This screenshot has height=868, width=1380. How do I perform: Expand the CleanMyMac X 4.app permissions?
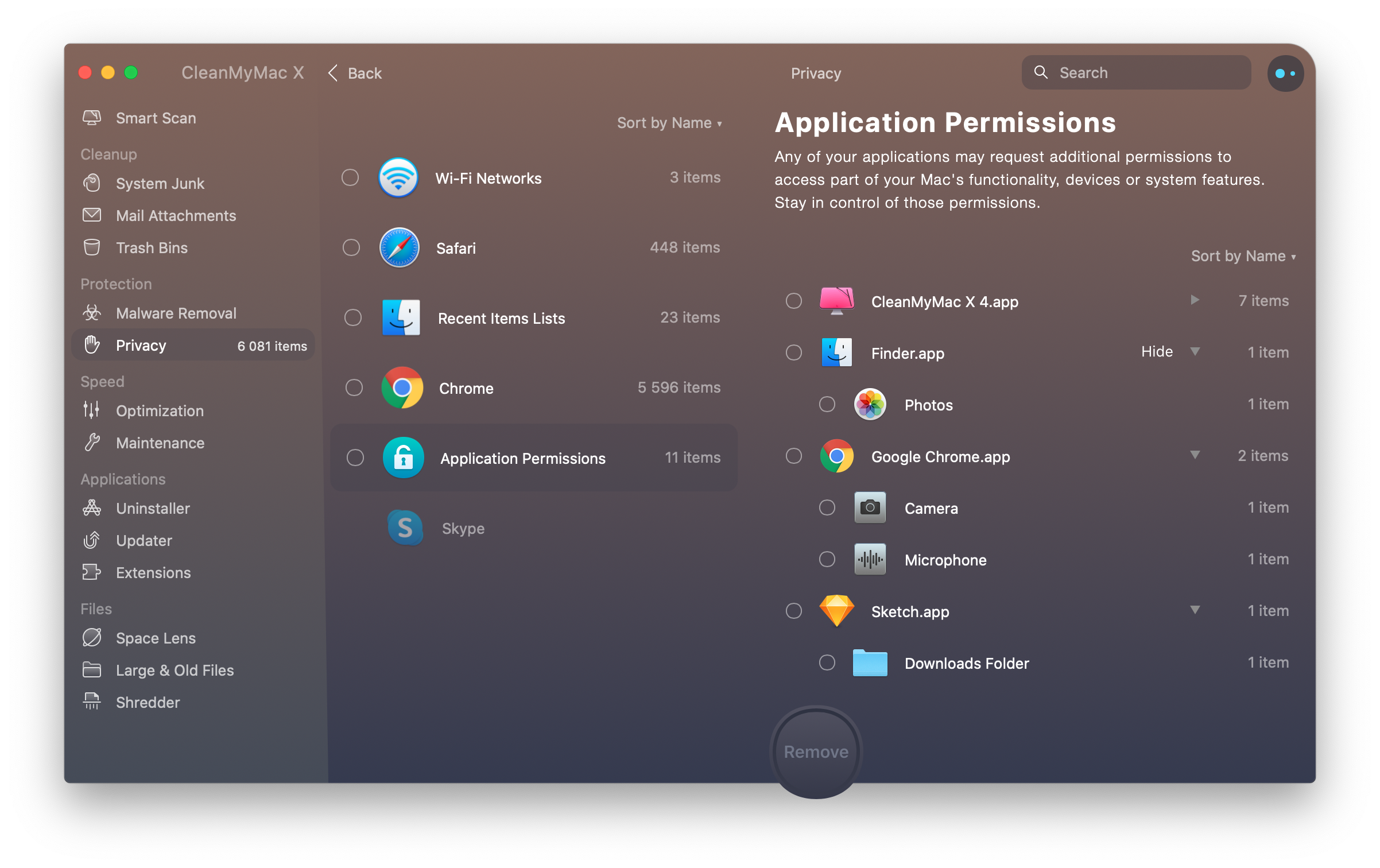[x=1195, y=300]
